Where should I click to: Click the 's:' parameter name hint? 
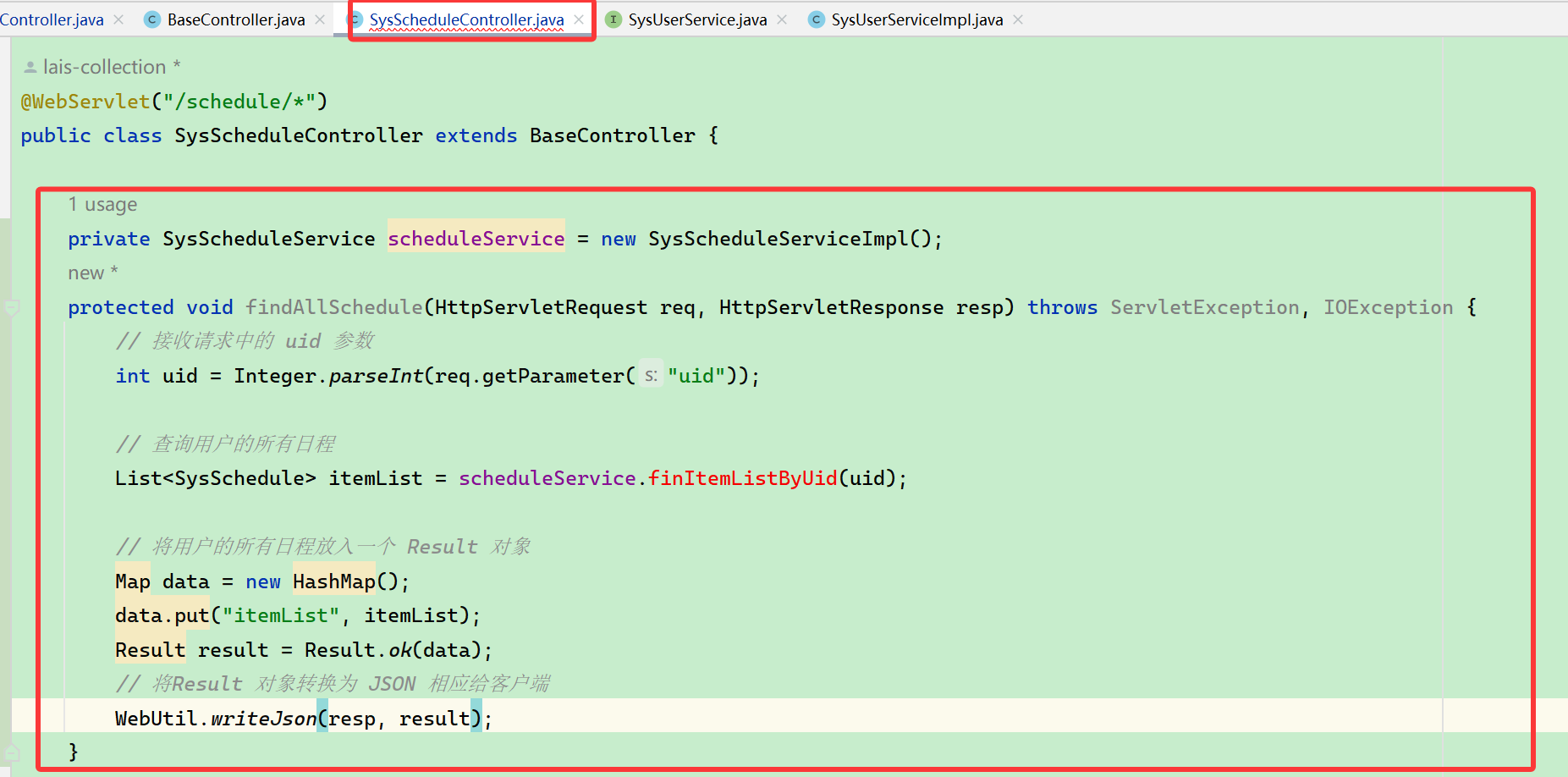coord(651,376)
